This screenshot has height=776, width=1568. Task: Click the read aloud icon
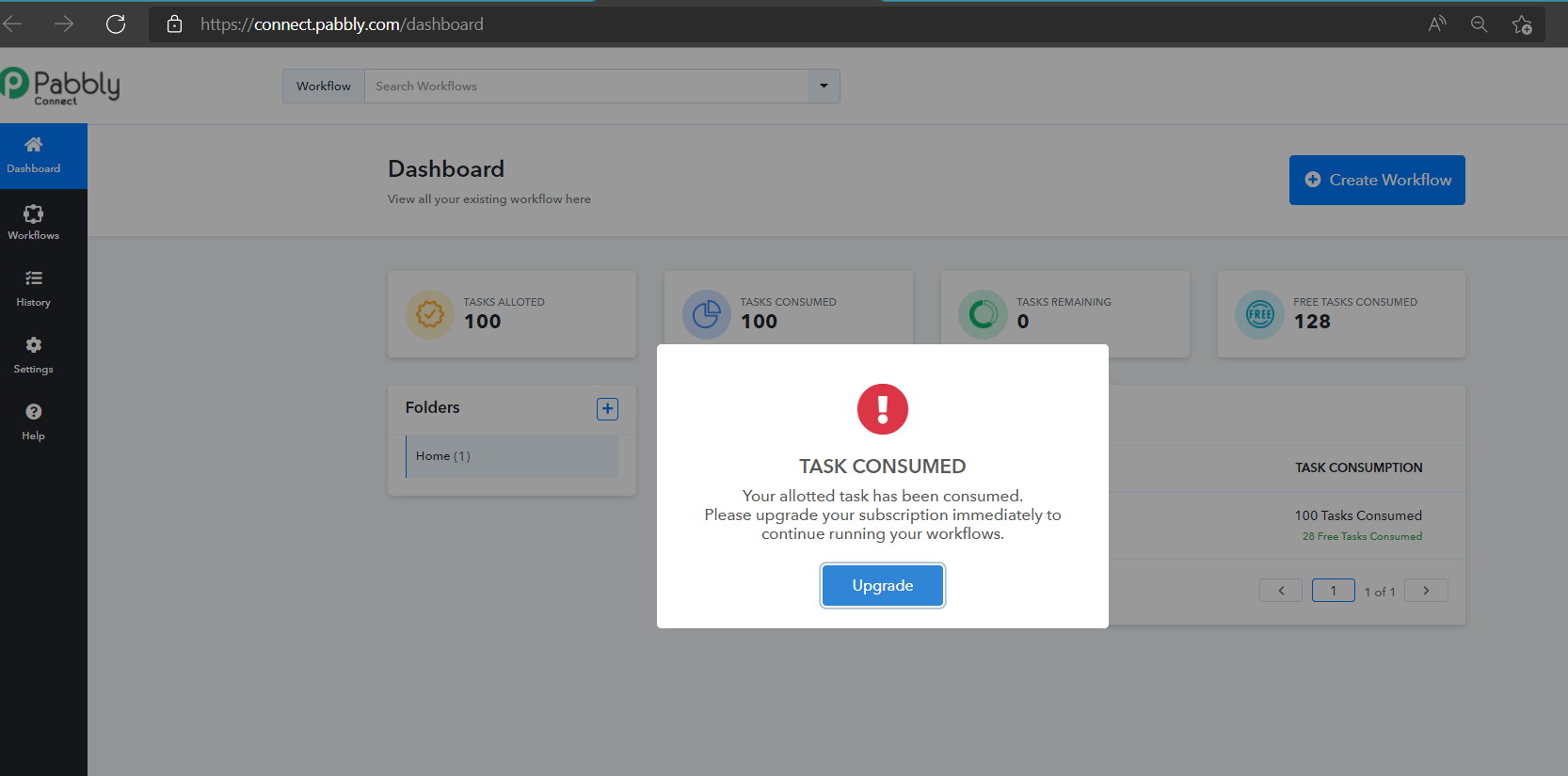point(1436,24)
